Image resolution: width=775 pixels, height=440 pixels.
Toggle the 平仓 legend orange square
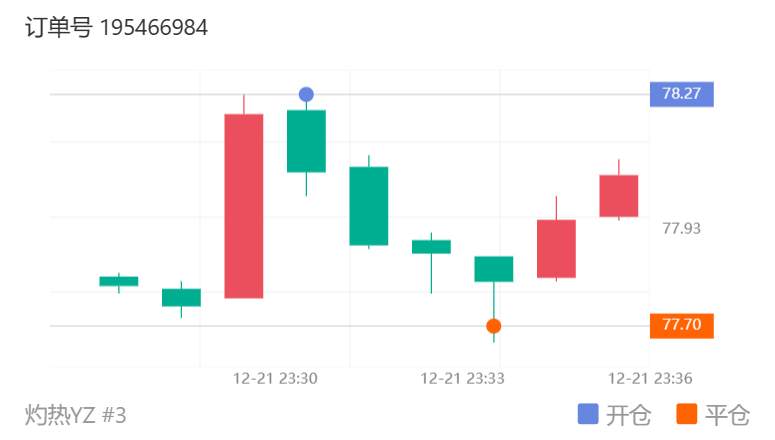[x=687, y=414]
